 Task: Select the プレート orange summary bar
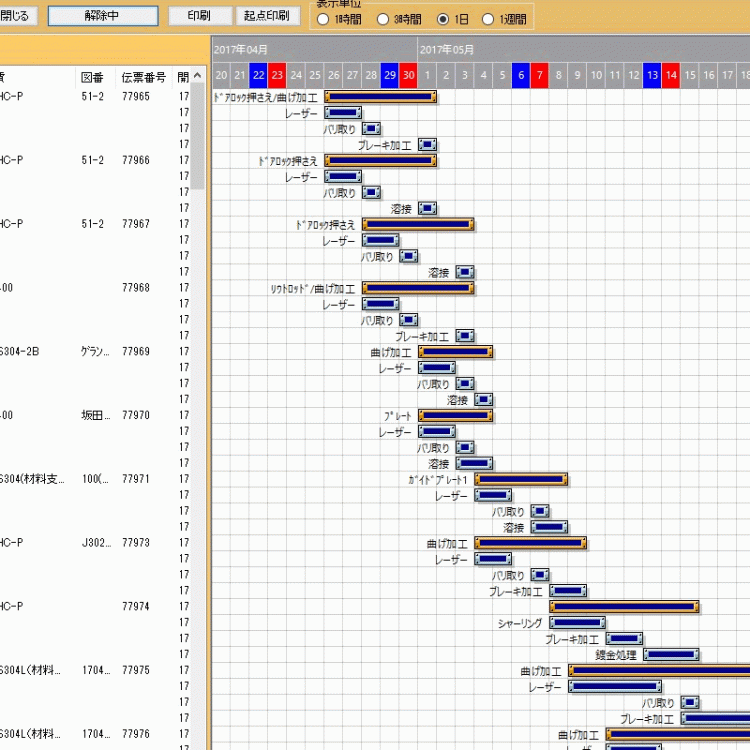pos(455,416)
